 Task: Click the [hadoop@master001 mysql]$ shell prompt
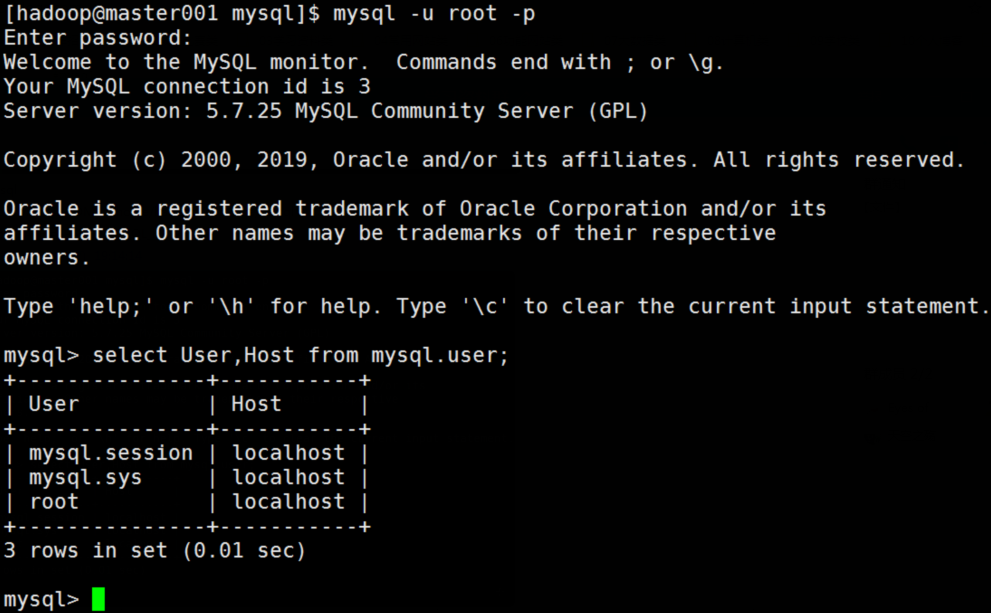pyautogui.click(x=162, y=14)
